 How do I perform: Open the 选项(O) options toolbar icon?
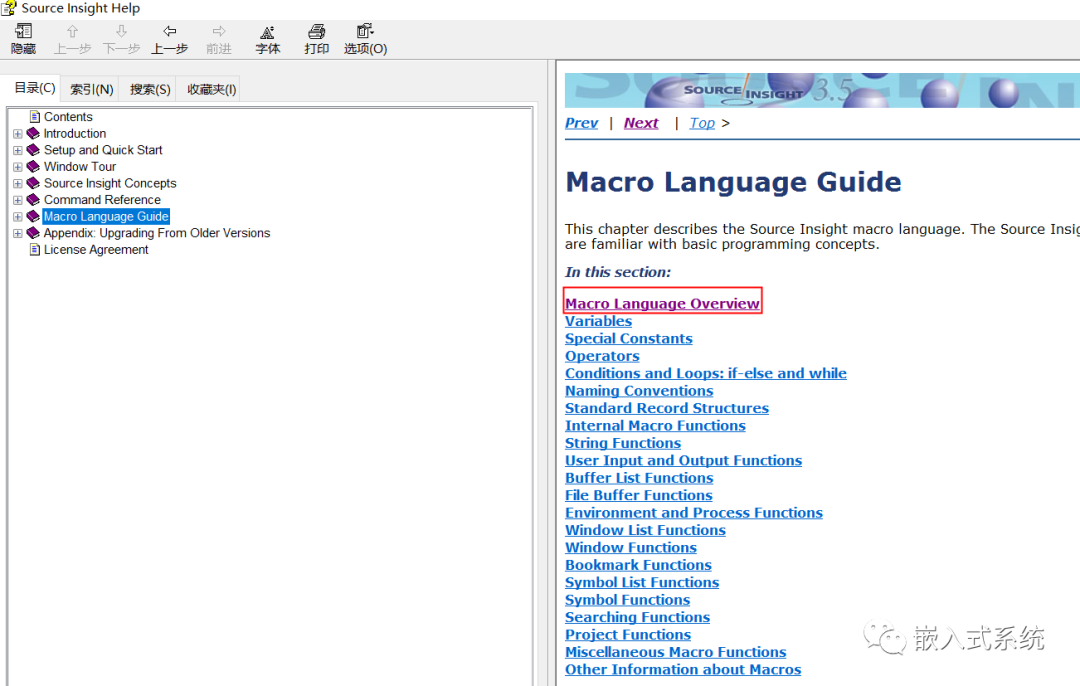(x=365, y=31)
